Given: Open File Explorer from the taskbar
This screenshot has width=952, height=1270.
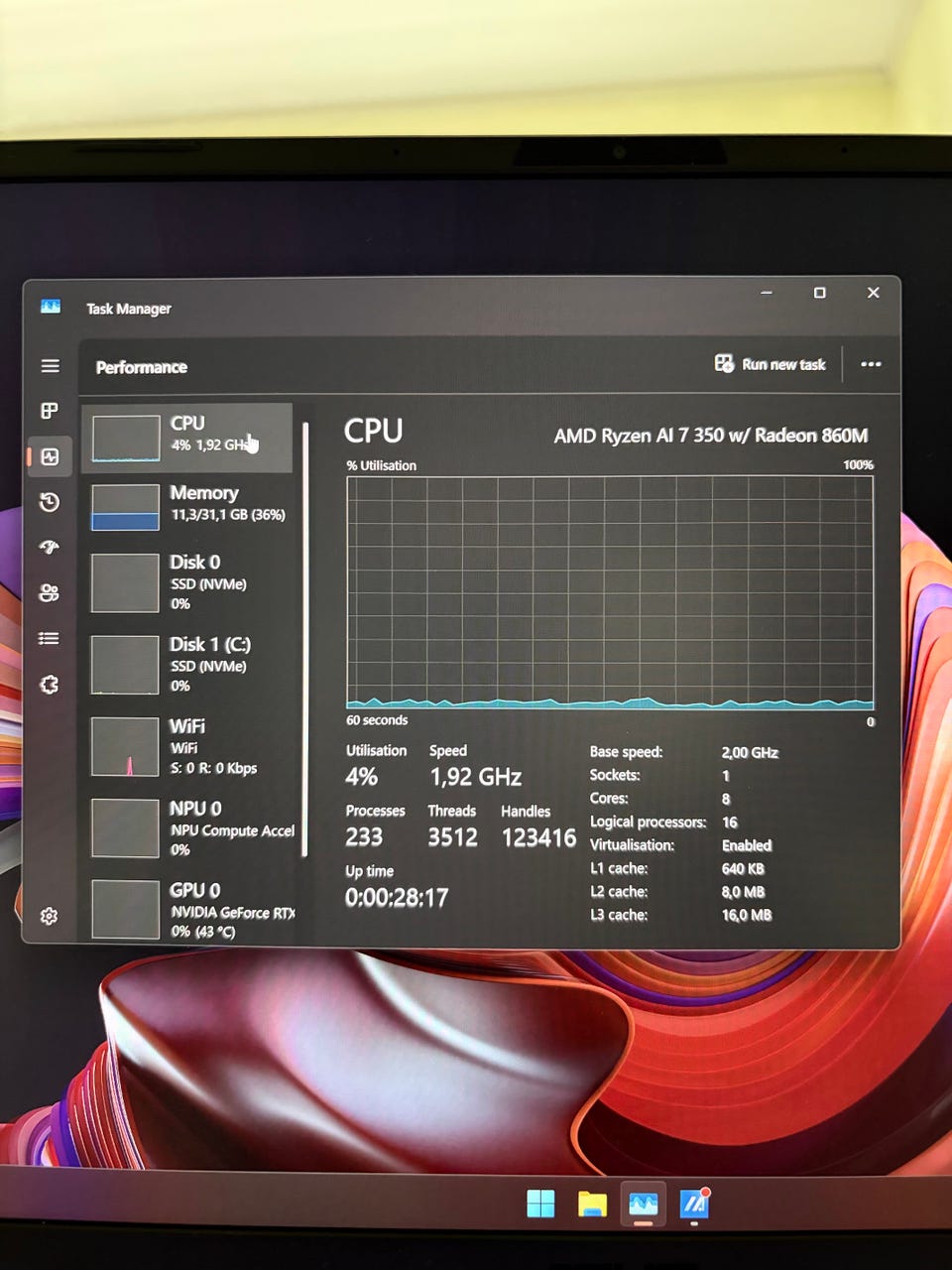Looking at the screenshot, I should click(592, 1205).
